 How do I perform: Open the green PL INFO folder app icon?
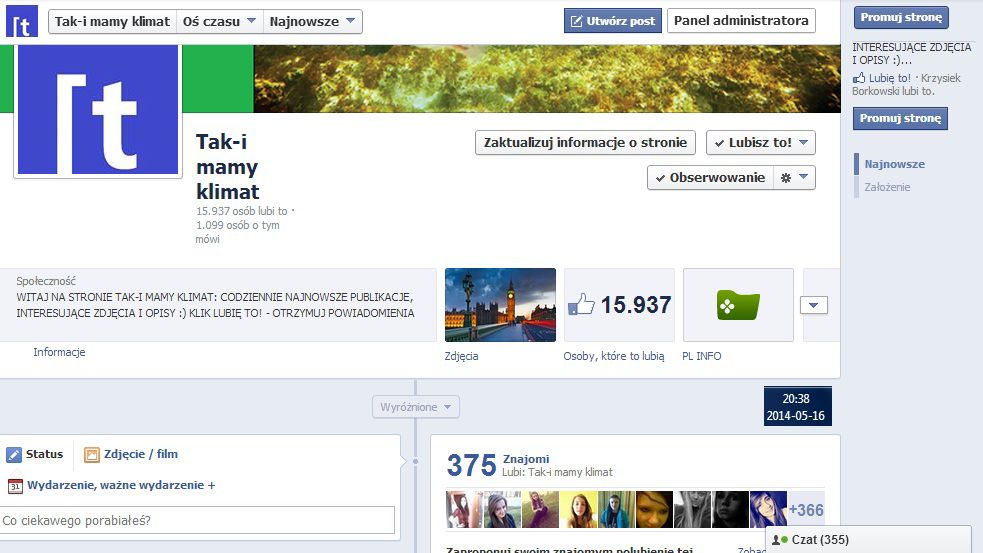point(738,305)
